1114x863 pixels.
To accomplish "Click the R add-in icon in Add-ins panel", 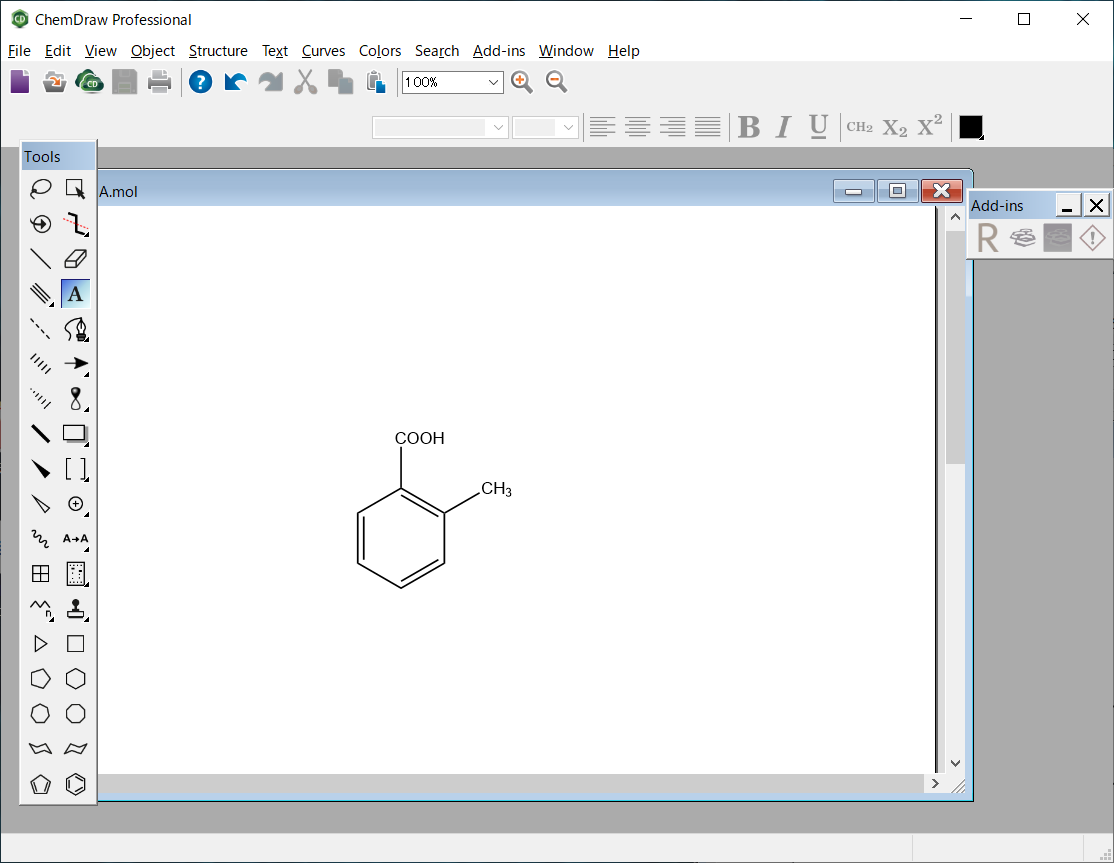I will pyautogui.click(x=986, y=237).
